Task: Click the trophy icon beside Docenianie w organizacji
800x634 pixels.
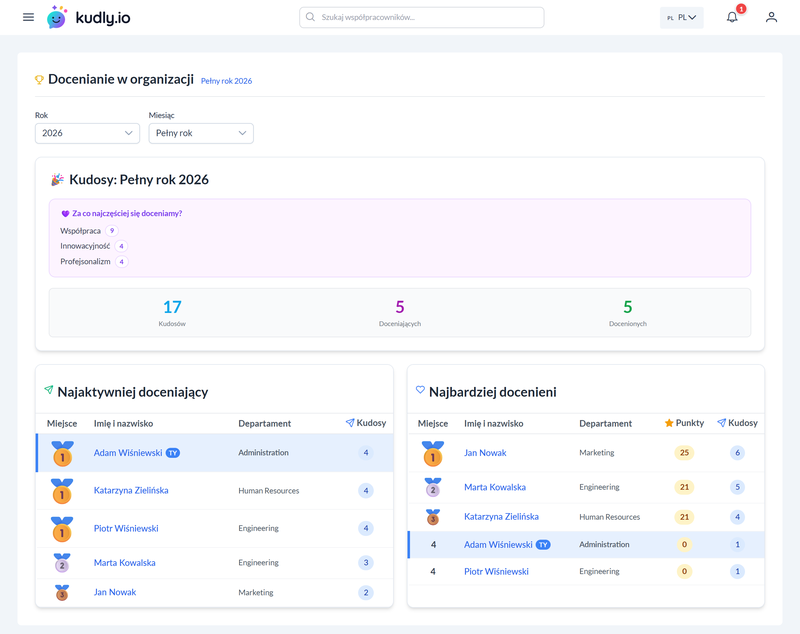Action: click(x=39, y=80)
